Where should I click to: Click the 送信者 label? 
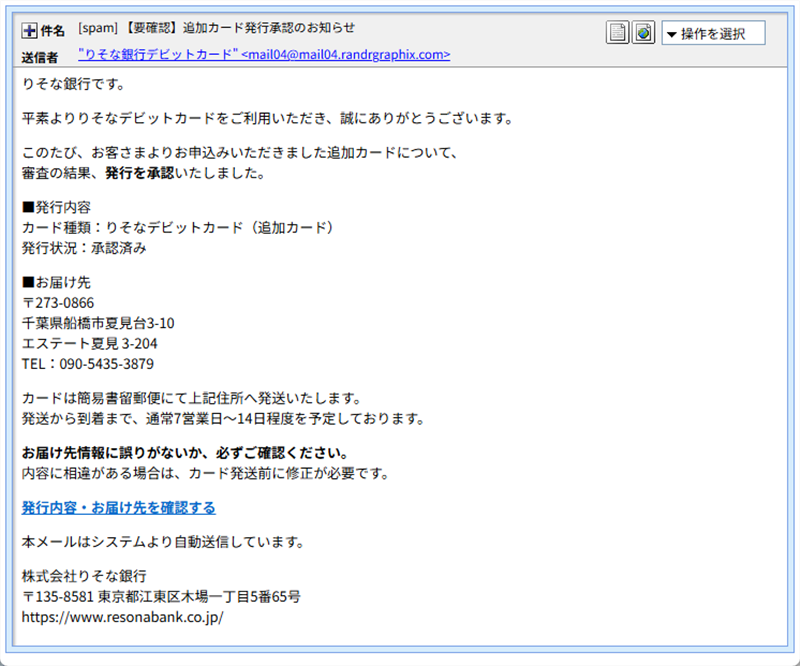click(40, 58)
